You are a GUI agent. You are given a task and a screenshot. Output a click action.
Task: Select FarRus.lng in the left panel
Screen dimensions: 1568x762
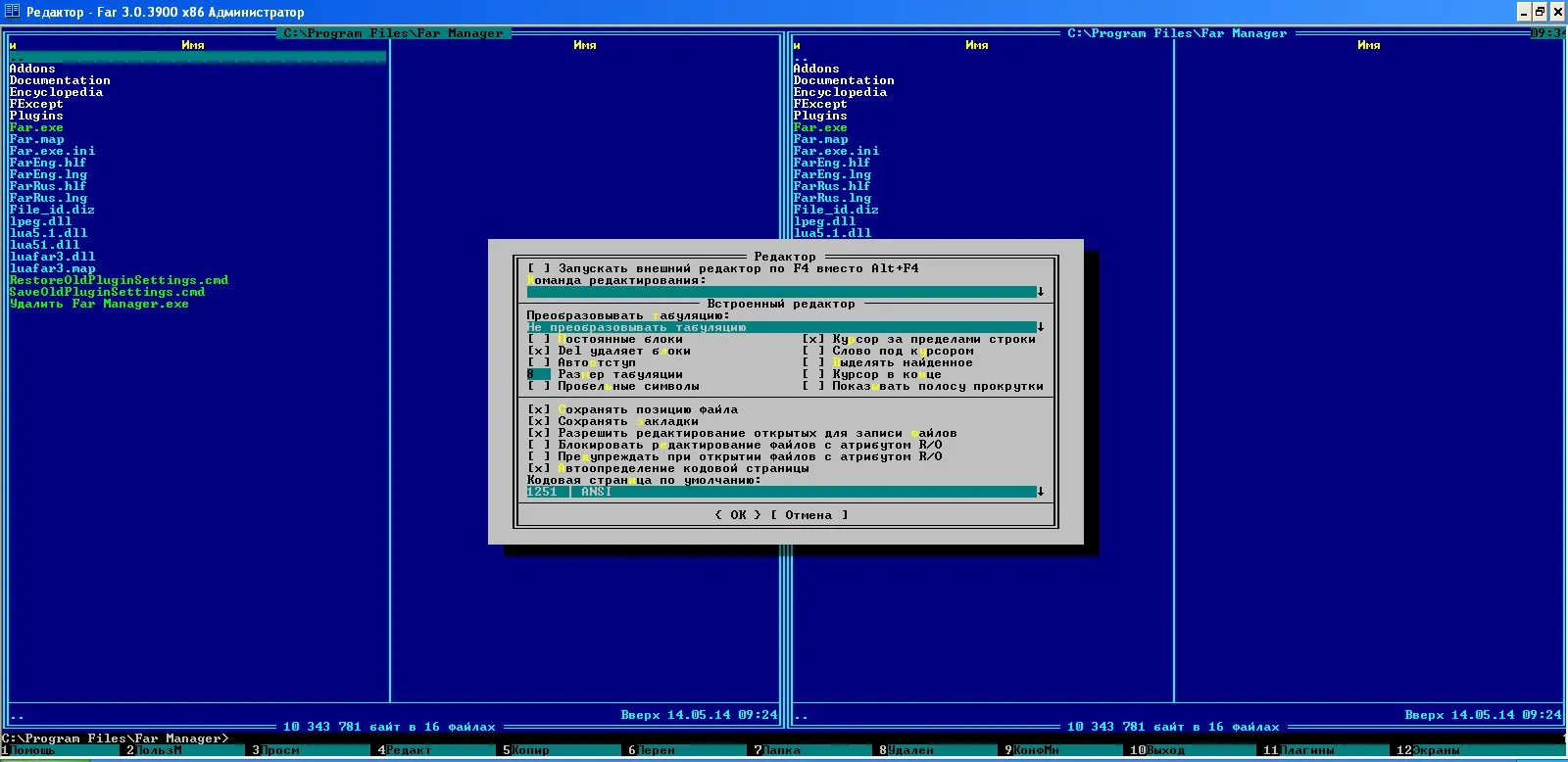(48, 198)
